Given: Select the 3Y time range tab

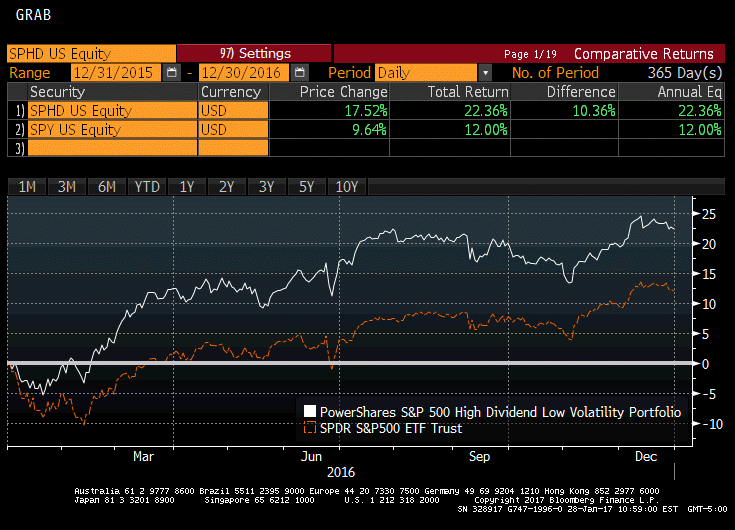Looking at the screenshot, I should click(266, 187).
